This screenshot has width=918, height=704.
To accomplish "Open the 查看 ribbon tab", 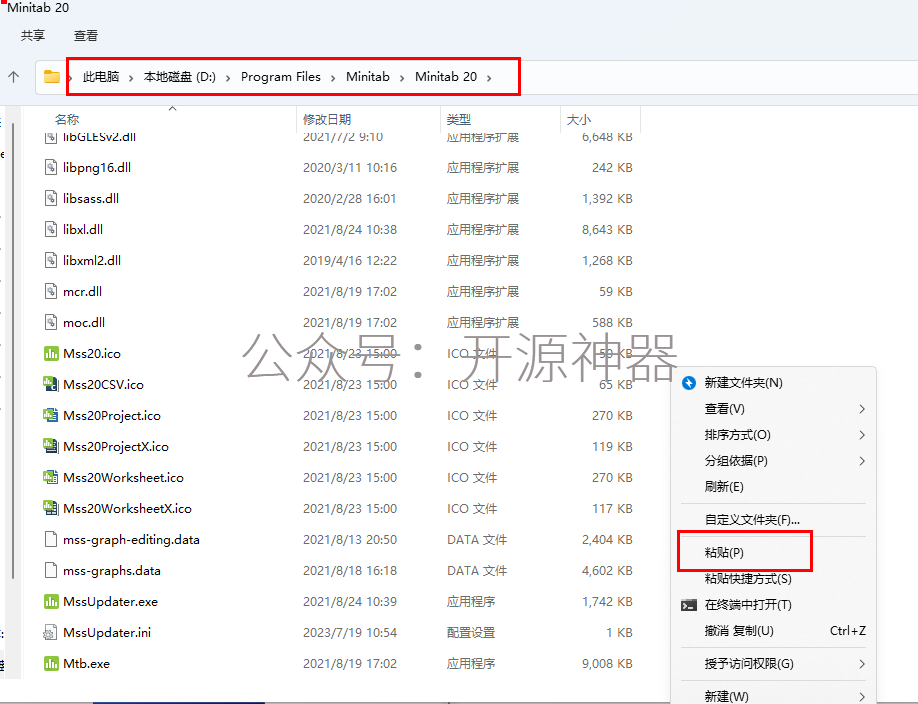I will [85, 36].
